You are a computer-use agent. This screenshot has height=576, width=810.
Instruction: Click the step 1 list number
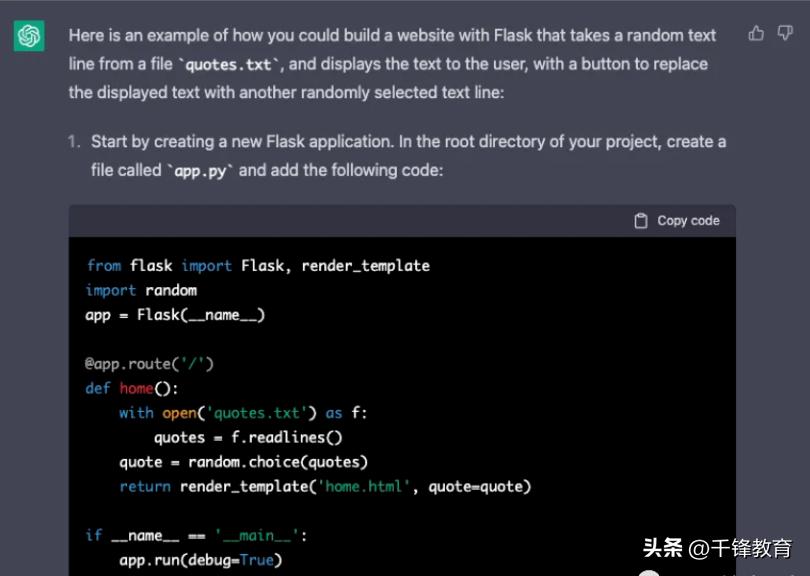74,142
